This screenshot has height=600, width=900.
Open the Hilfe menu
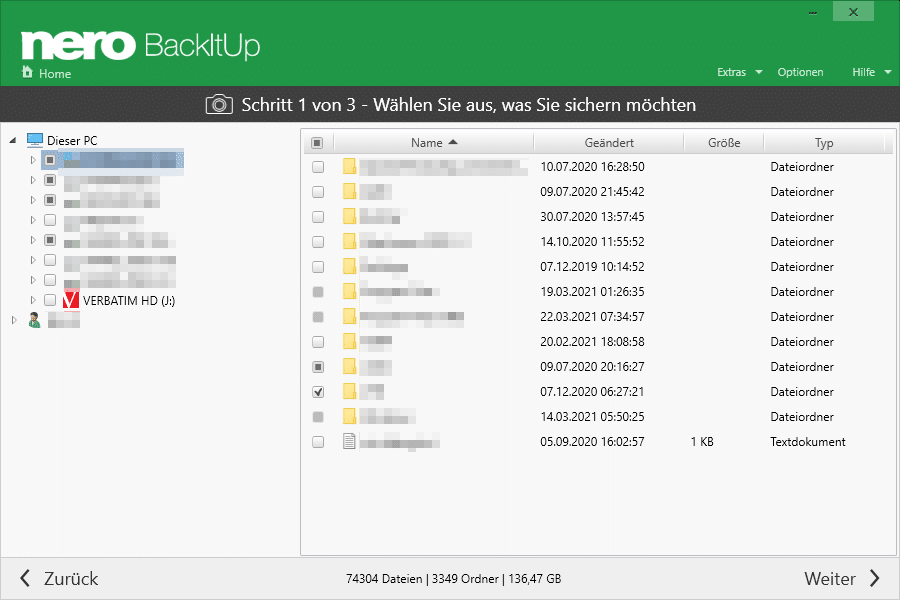871,72
